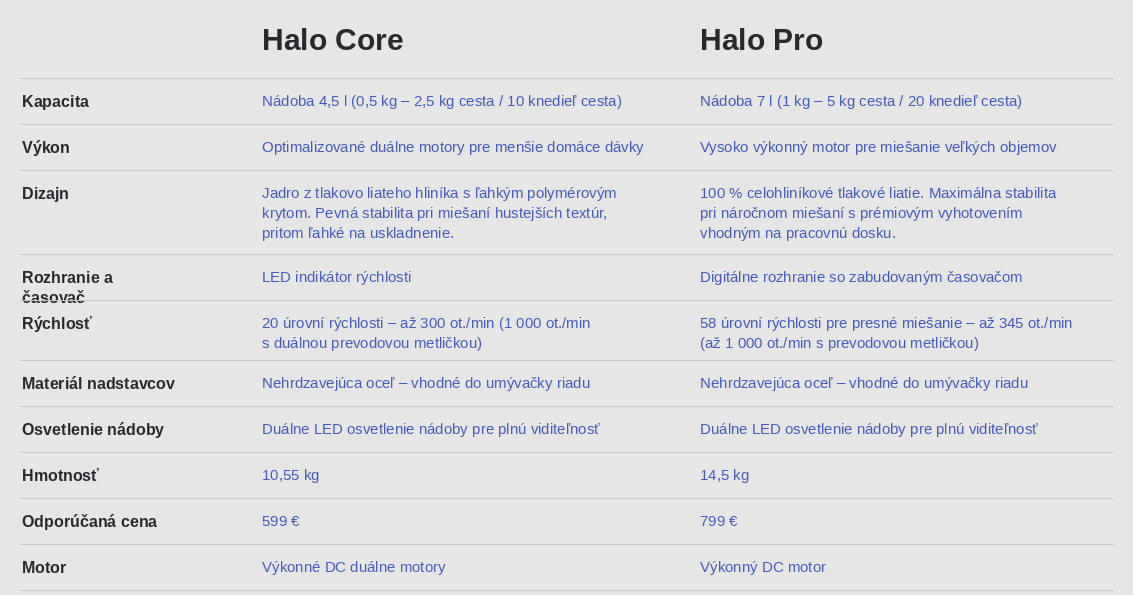Click the 14,5 kg weight value
This screenshot has height=595, width=1133.
pyautogui.click(x=725, y=475)
